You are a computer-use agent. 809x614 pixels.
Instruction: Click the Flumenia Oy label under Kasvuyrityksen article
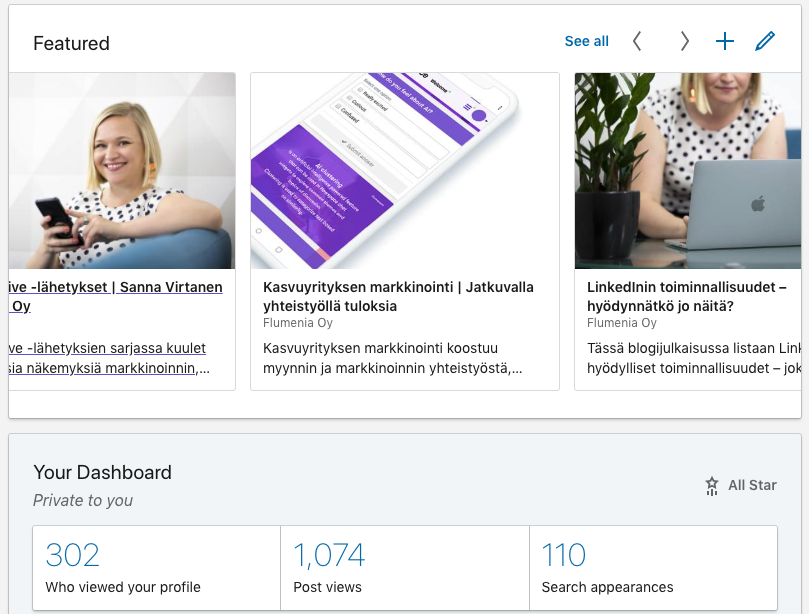tap(298, 323)
